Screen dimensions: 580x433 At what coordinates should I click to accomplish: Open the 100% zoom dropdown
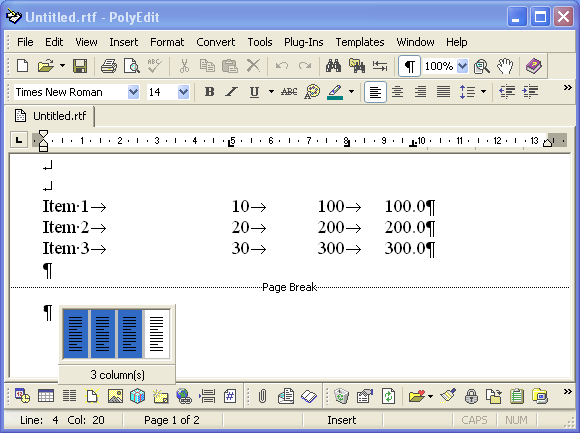click(x=462, y=66)
